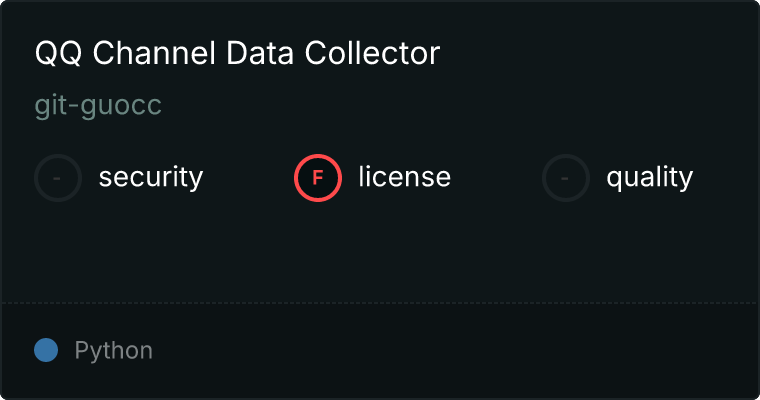Click the letter F inside the license badge

318,178
